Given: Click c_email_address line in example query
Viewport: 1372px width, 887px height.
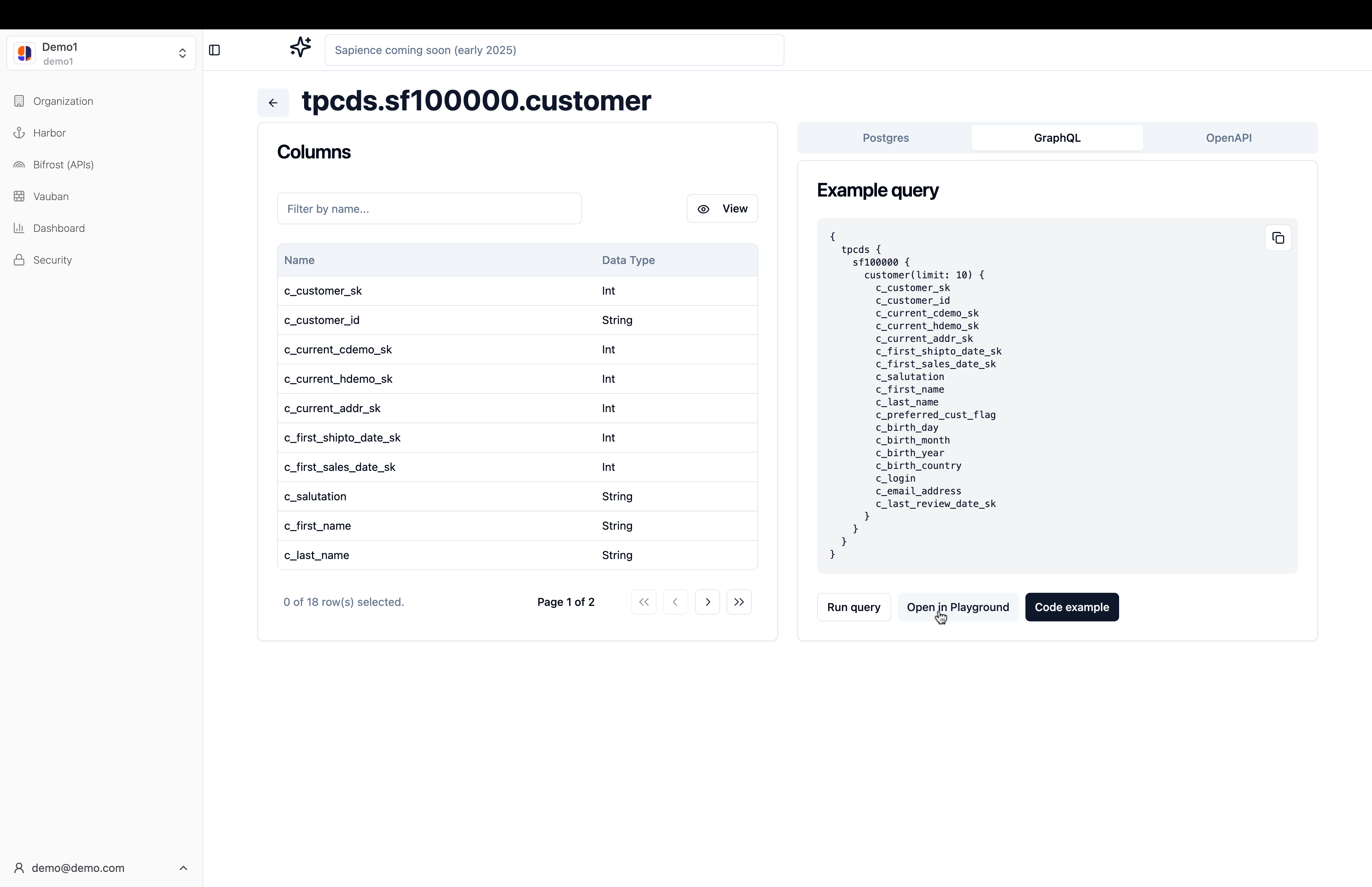Looking at the screenshot, I should point(918,491).
